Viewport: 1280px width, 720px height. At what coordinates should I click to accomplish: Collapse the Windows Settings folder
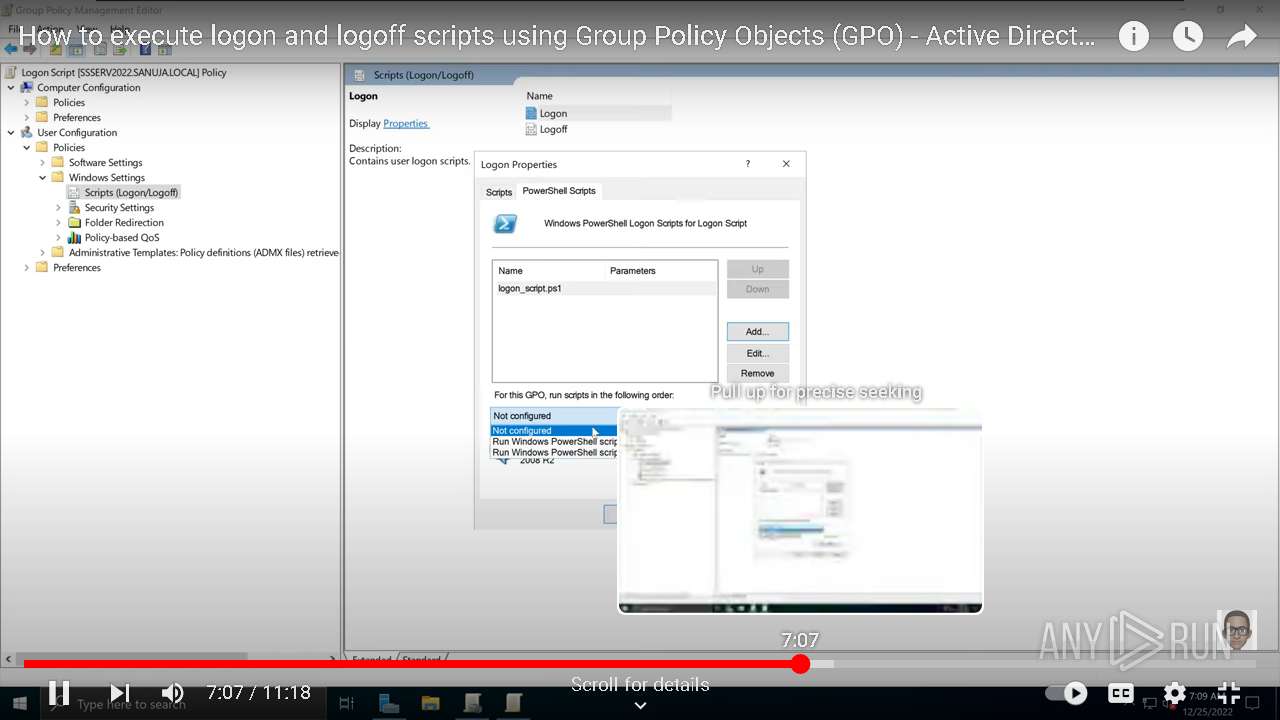click(43, 177)
